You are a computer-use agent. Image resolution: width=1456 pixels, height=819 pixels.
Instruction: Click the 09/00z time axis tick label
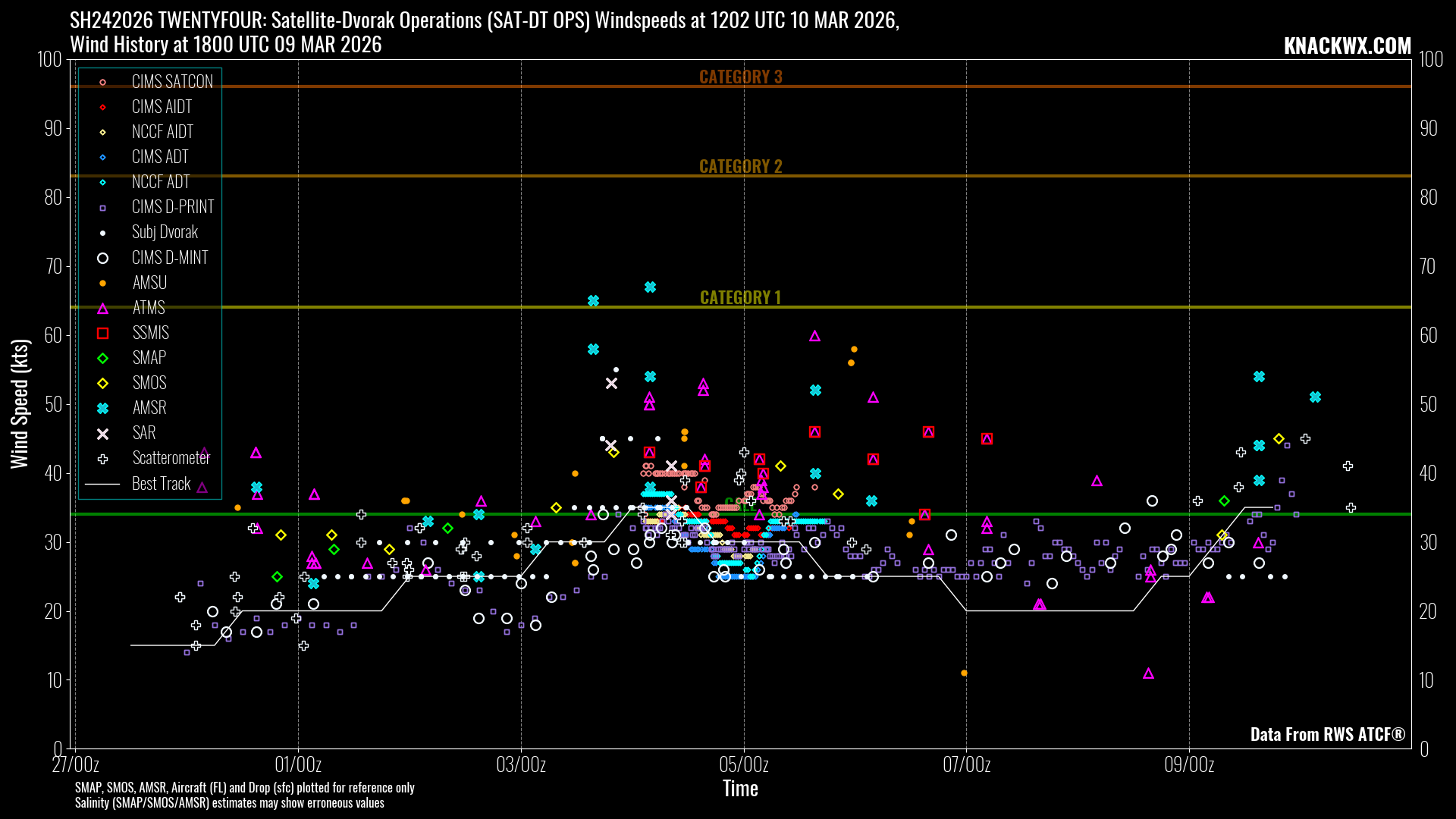click(x=1188, y=764)
